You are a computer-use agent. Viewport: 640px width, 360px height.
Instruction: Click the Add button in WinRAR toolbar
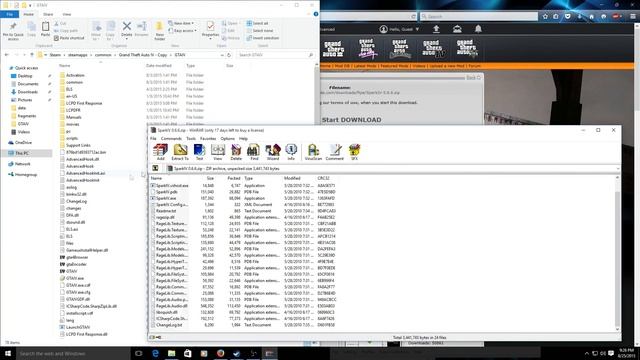[x=160, y=152]
